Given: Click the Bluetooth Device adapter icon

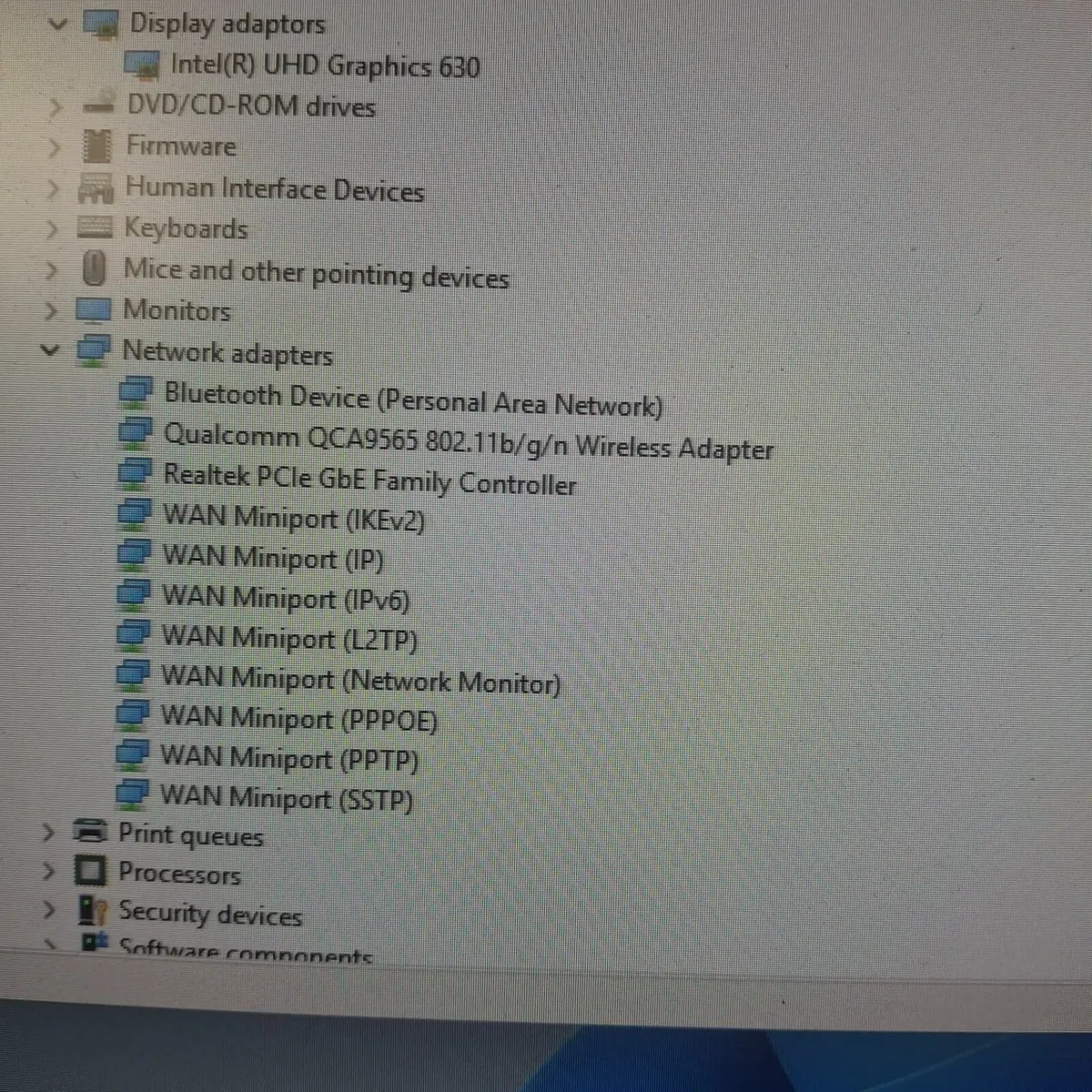Looking at the screenshot, I should point(136,393).
